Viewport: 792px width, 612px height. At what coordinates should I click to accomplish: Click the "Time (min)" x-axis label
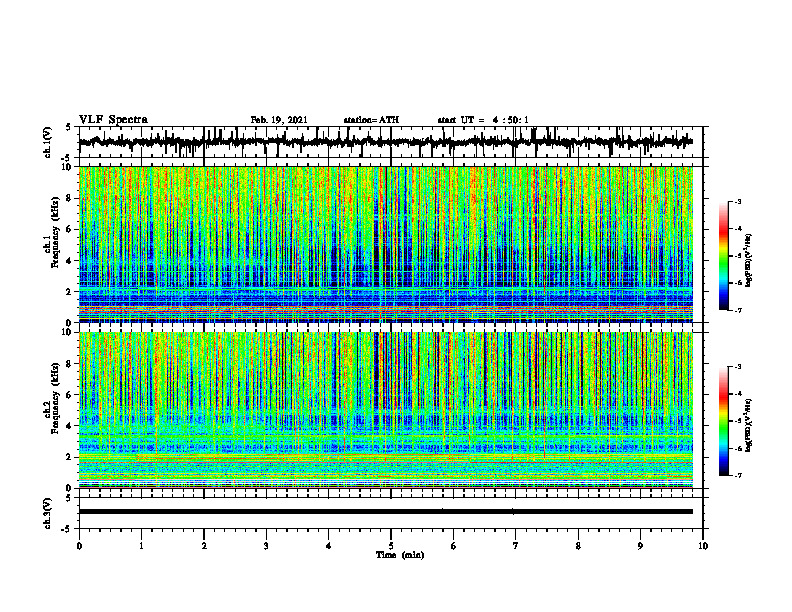coord(400,555)
